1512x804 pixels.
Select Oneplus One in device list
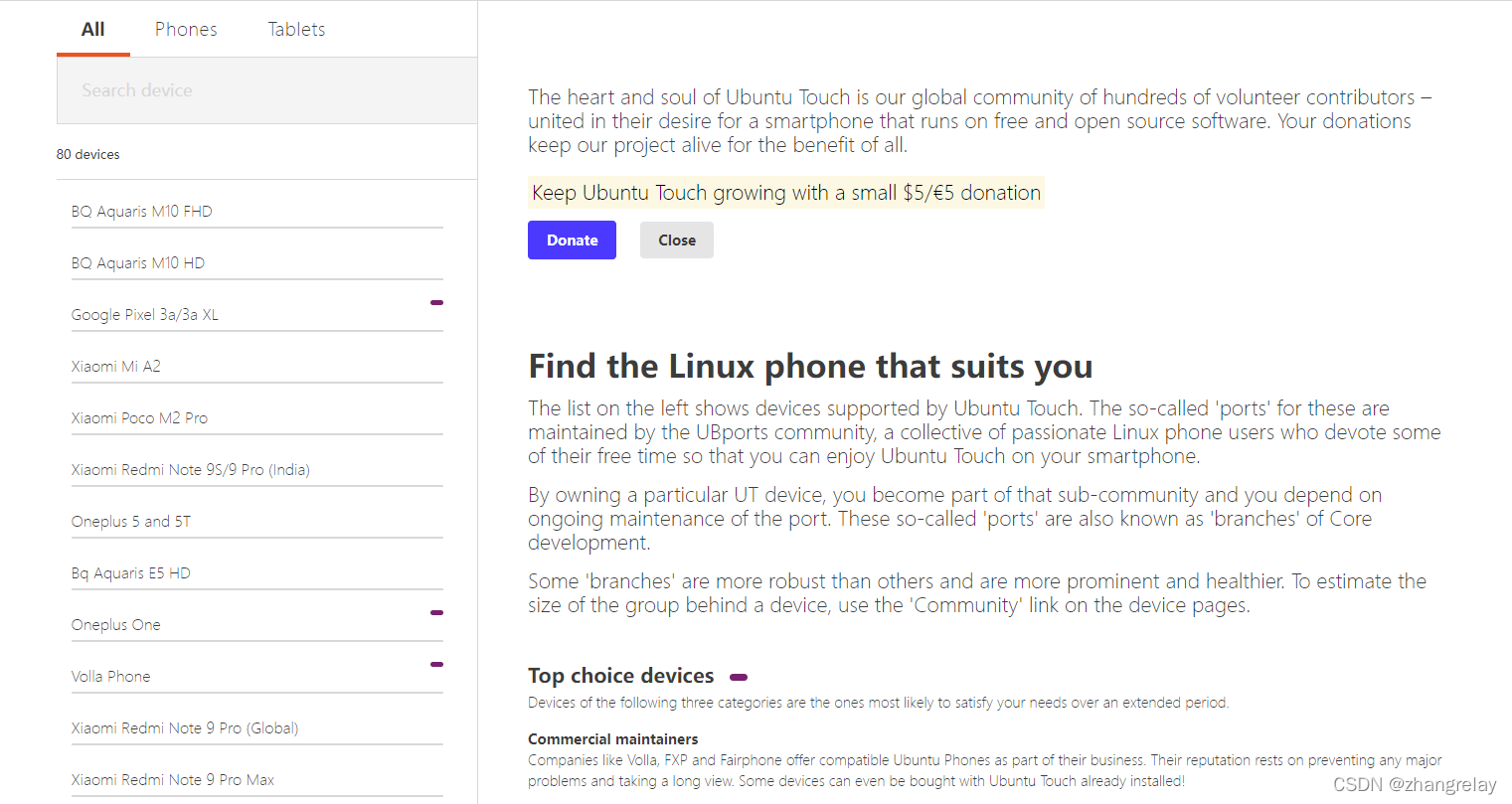257,624
